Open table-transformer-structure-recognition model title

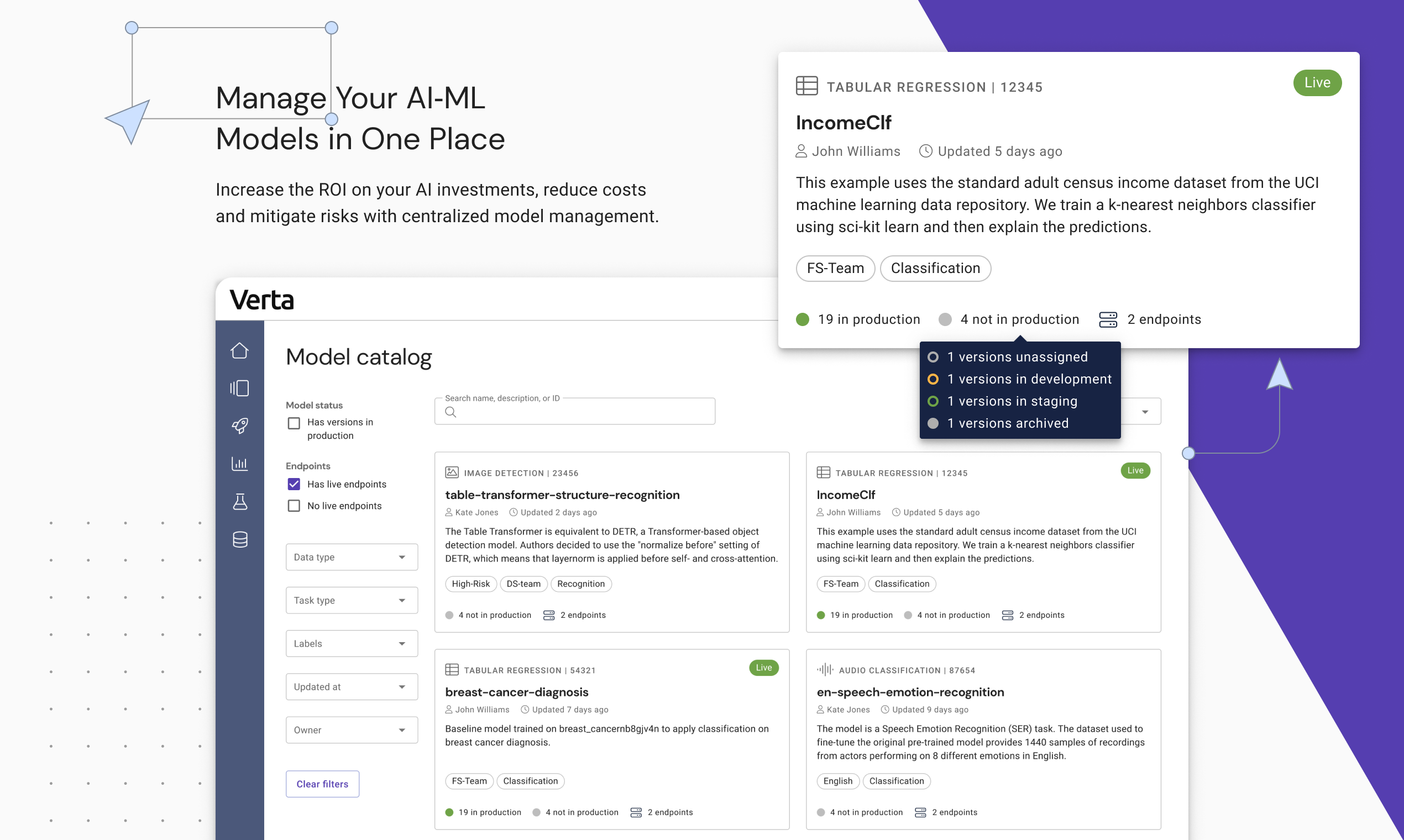(x=562, y=495)
